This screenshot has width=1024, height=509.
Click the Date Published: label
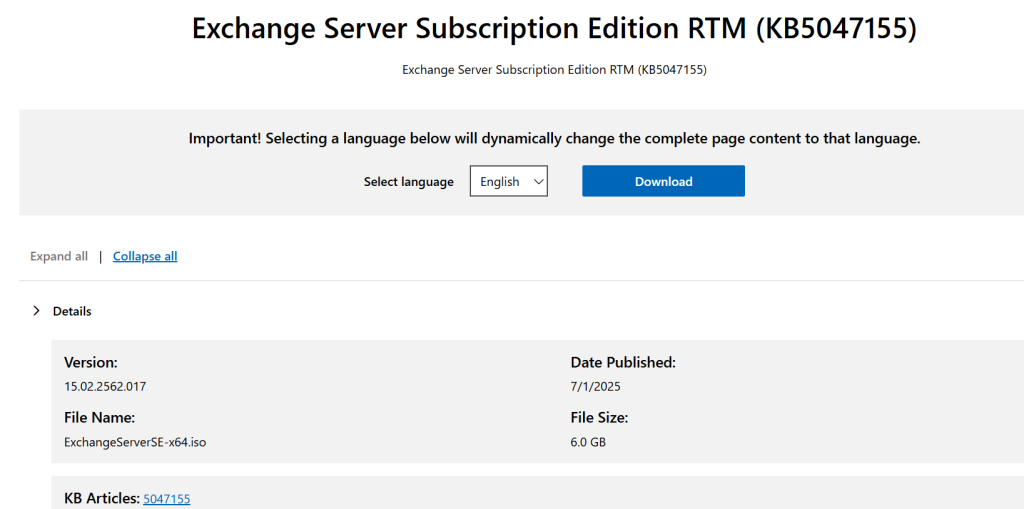(623, 362)
